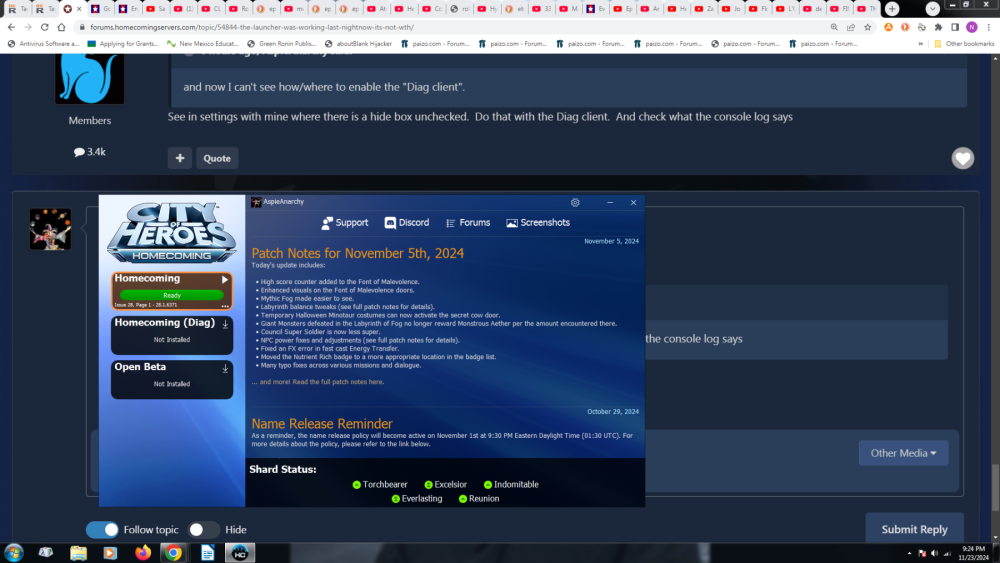Open the Chrome profile N avatar
The height and width of the screenshot is (563, 1000).
(971, 27)
